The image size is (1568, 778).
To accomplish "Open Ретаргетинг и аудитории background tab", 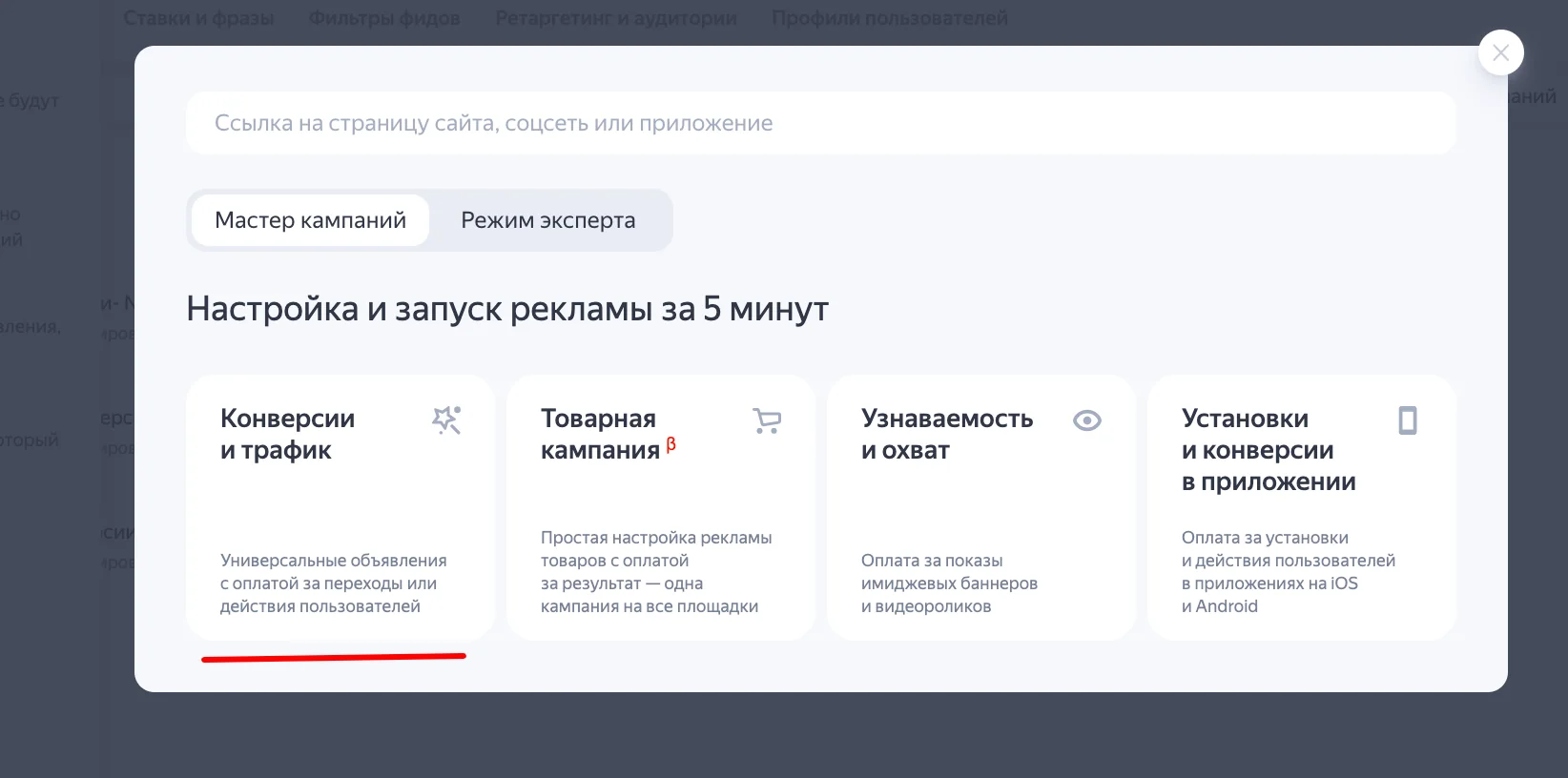I will 616,18.
